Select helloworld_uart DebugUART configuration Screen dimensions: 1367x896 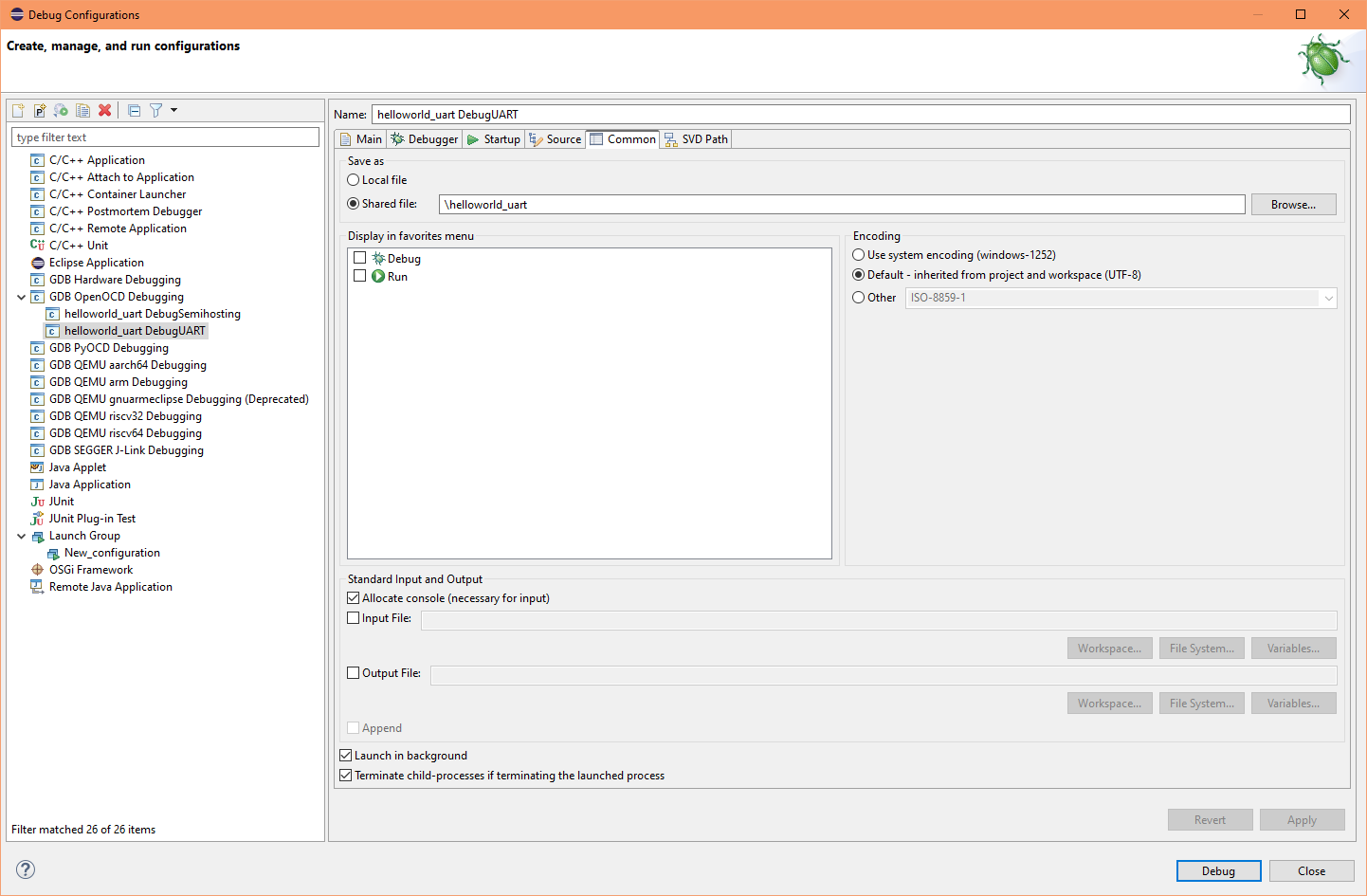point(135,331)
